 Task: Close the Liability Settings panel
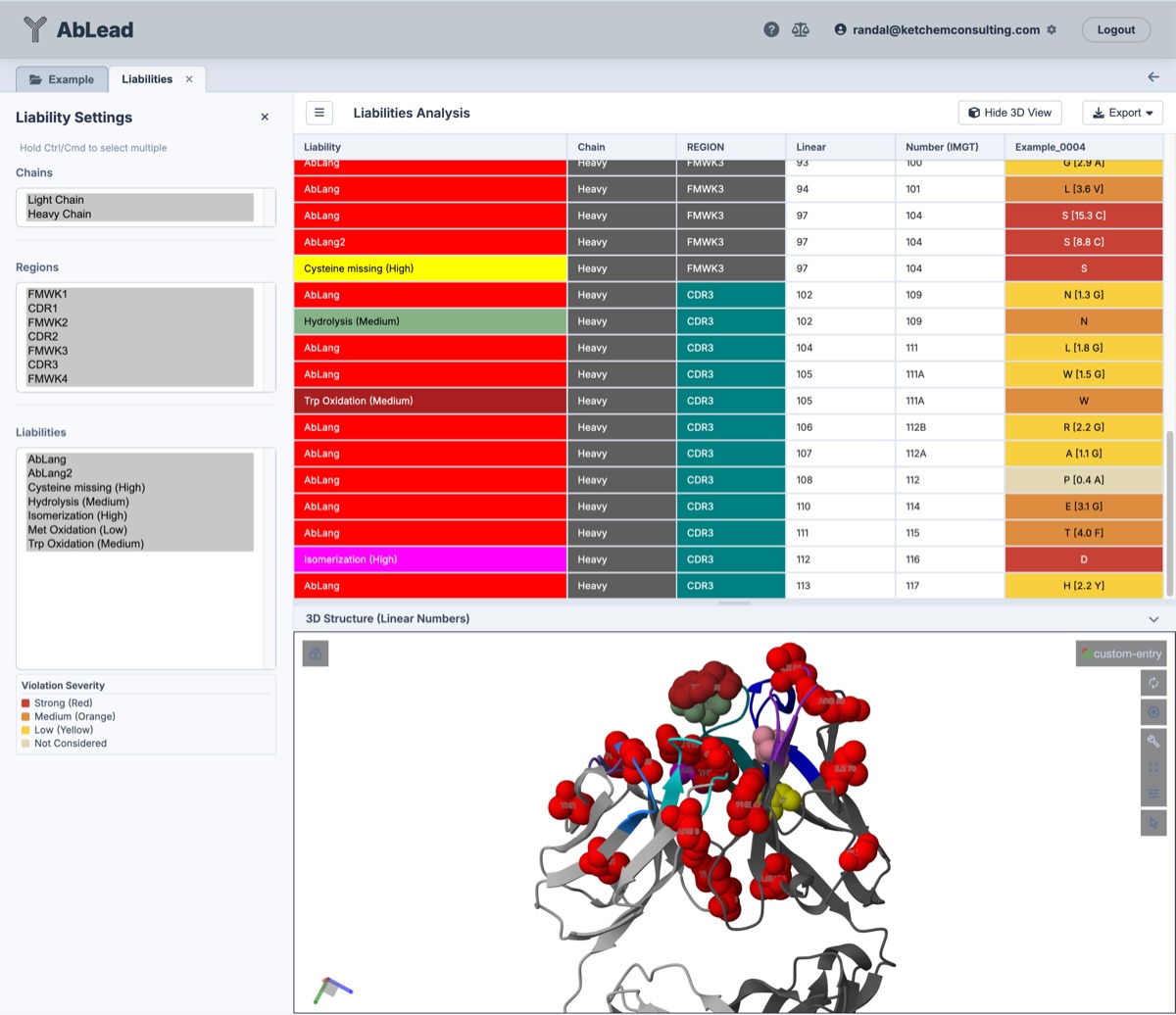pos(265,118)
